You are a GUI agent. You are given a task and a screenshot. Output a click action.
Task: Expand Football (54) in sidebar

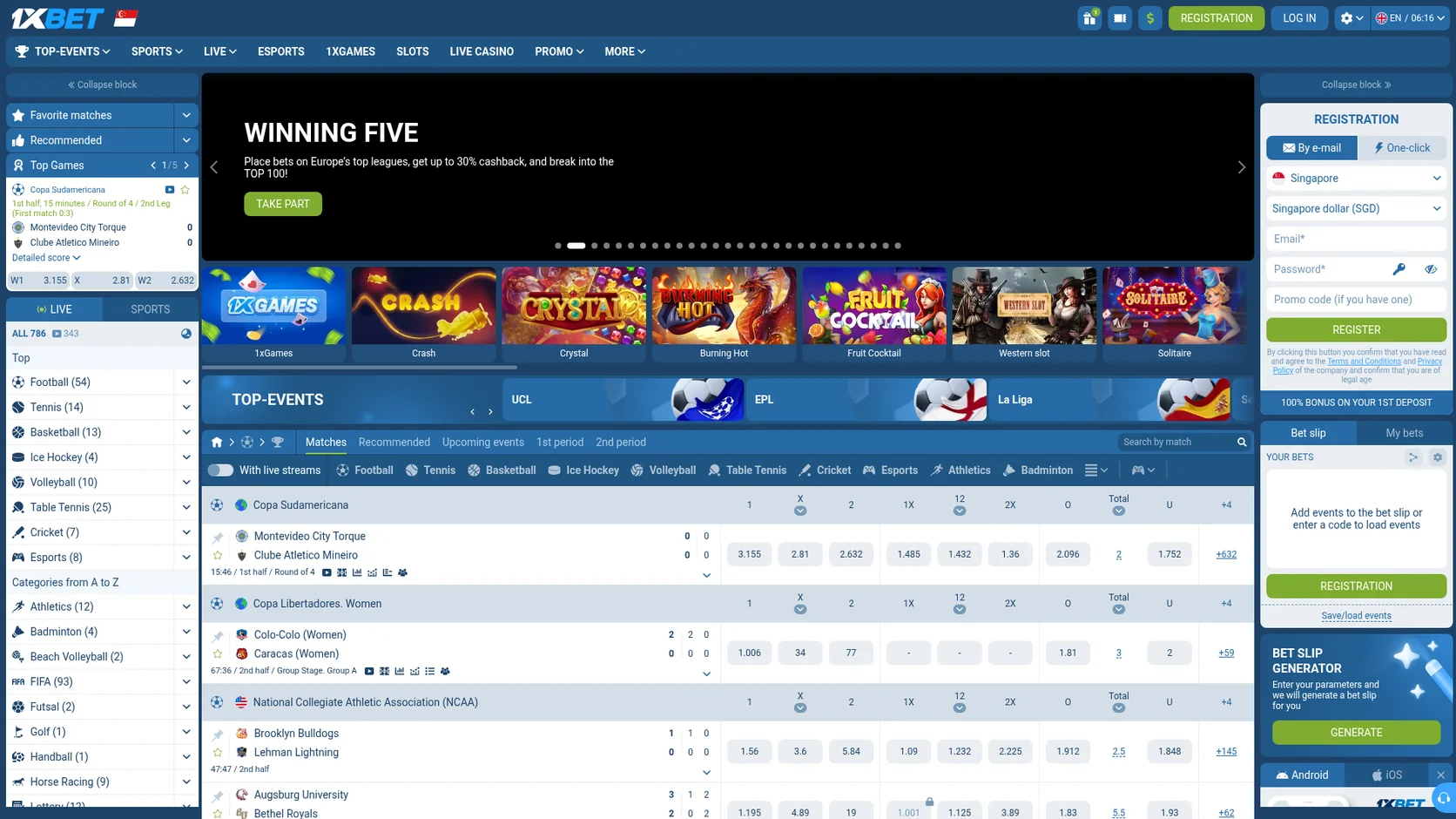coord(186,382)
